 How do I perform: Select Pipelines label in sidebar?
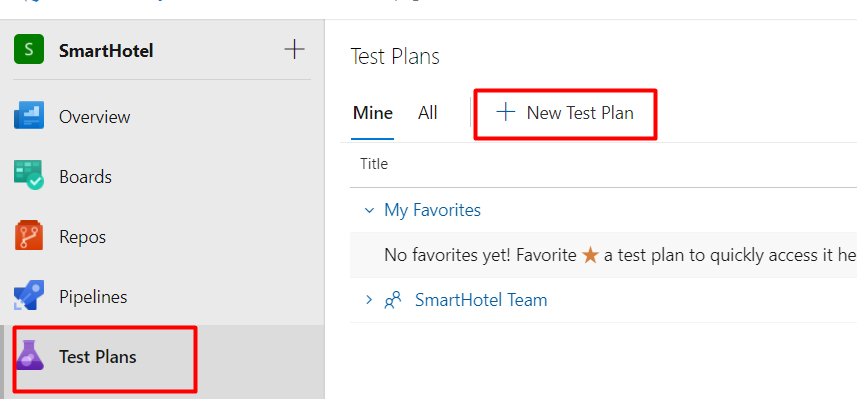click(93, 297)
